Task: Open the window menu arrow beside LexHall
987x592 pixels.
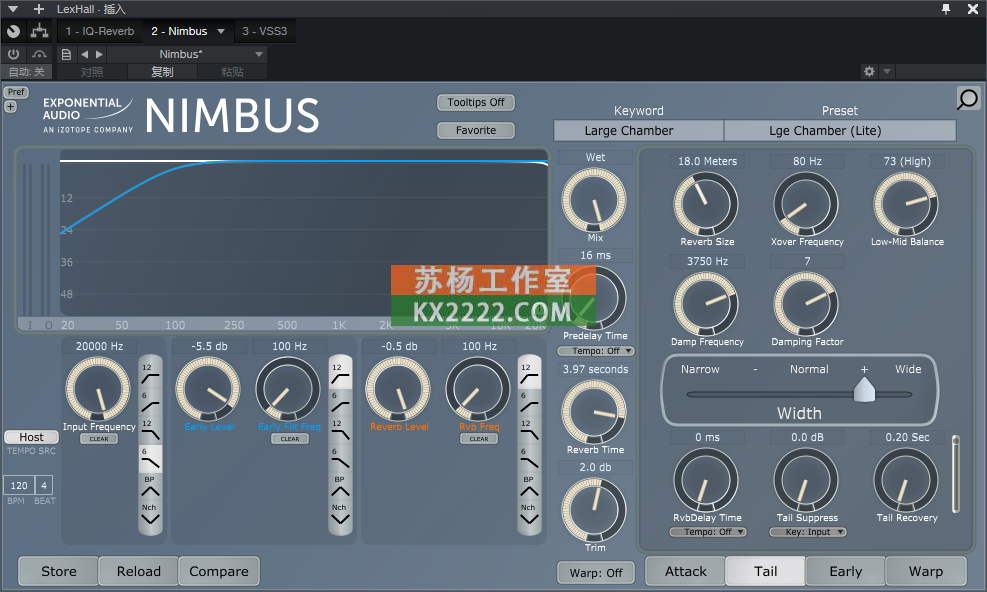Action: (13, 9)
